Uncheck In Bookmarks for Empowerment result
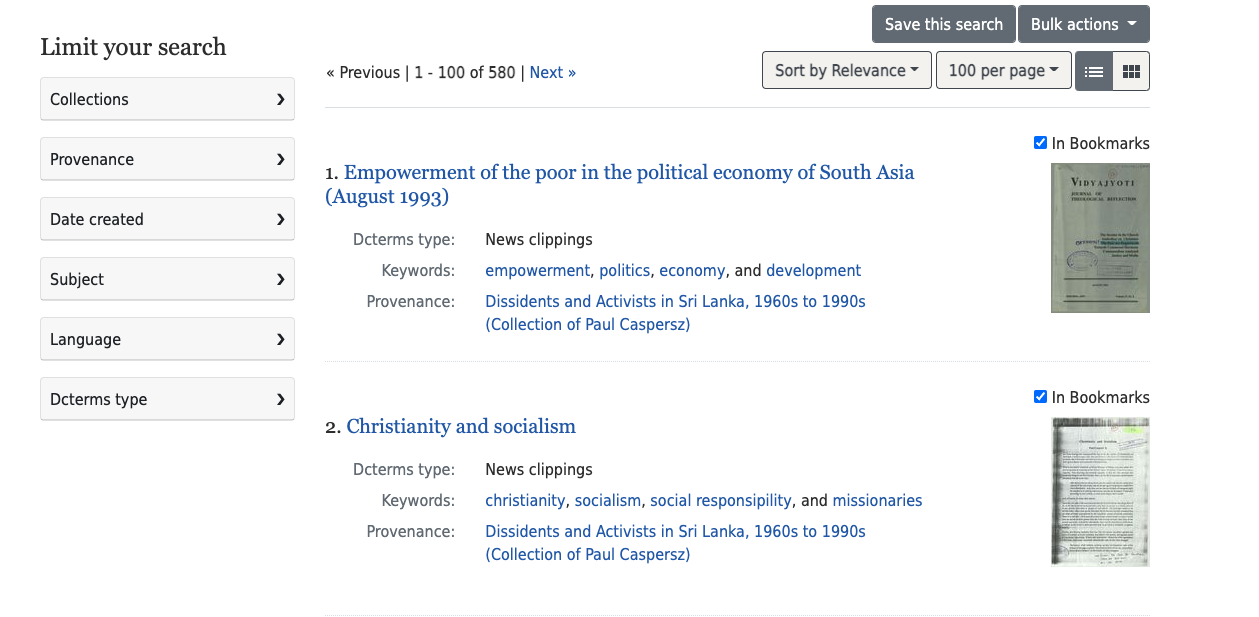The height and width of the screenshot is (617, 1259). (1040, 143)
